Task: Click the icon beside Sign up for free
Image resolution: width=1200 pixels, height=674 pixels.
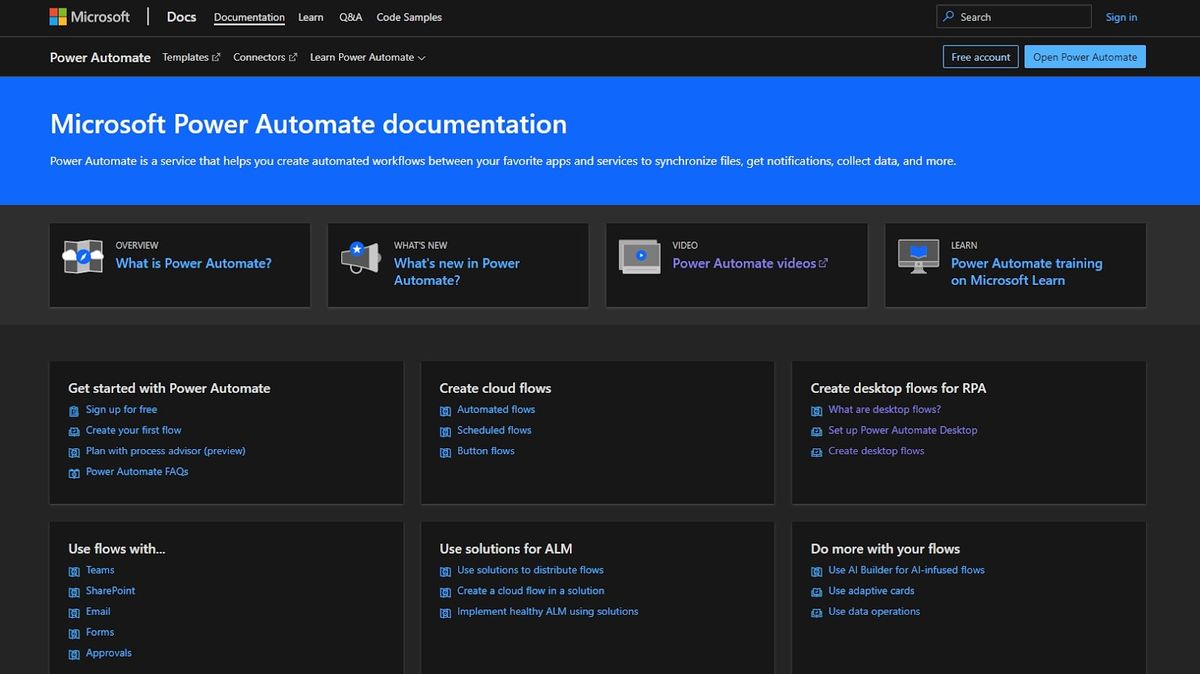Action: [x=74, y=411]
